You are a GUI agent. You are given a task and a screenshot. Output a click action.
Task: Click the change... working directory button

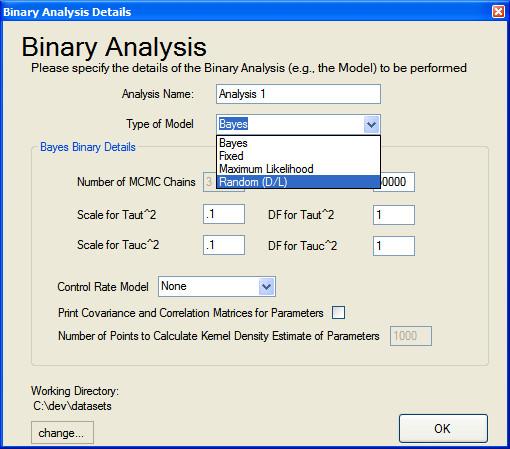tap(62, 433)
